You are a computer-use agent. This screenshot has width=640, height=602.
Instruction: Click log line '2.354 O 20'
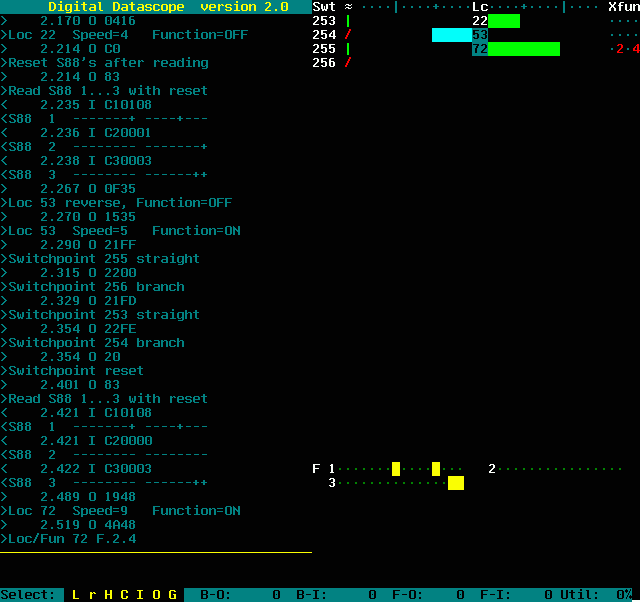60,357
